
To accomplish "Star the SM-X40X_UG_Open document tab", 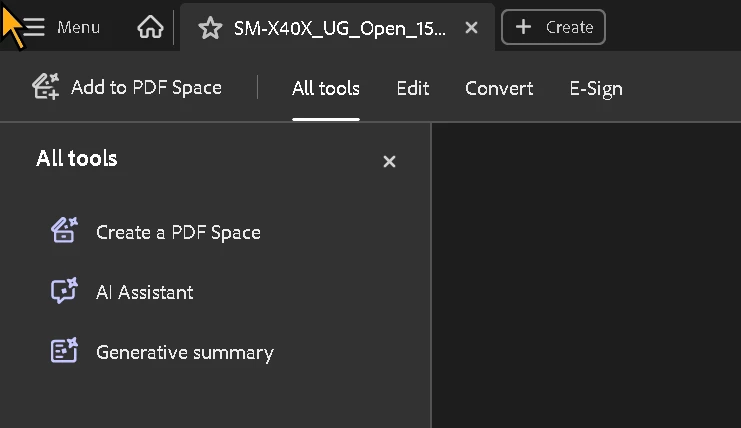I will (x=210, y=28).
